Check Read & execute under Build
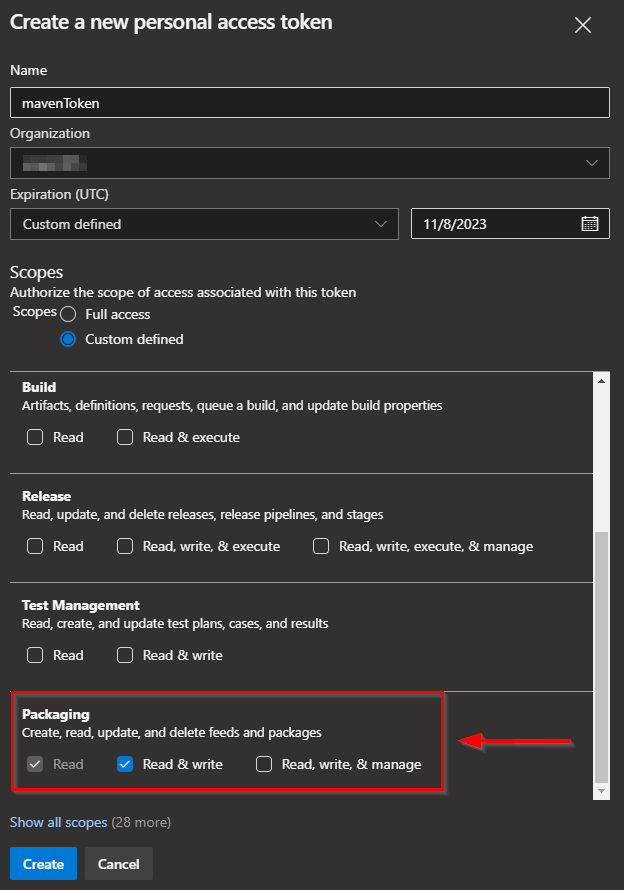The width and height of the screenshot is (624, 890). click(124, 437)
